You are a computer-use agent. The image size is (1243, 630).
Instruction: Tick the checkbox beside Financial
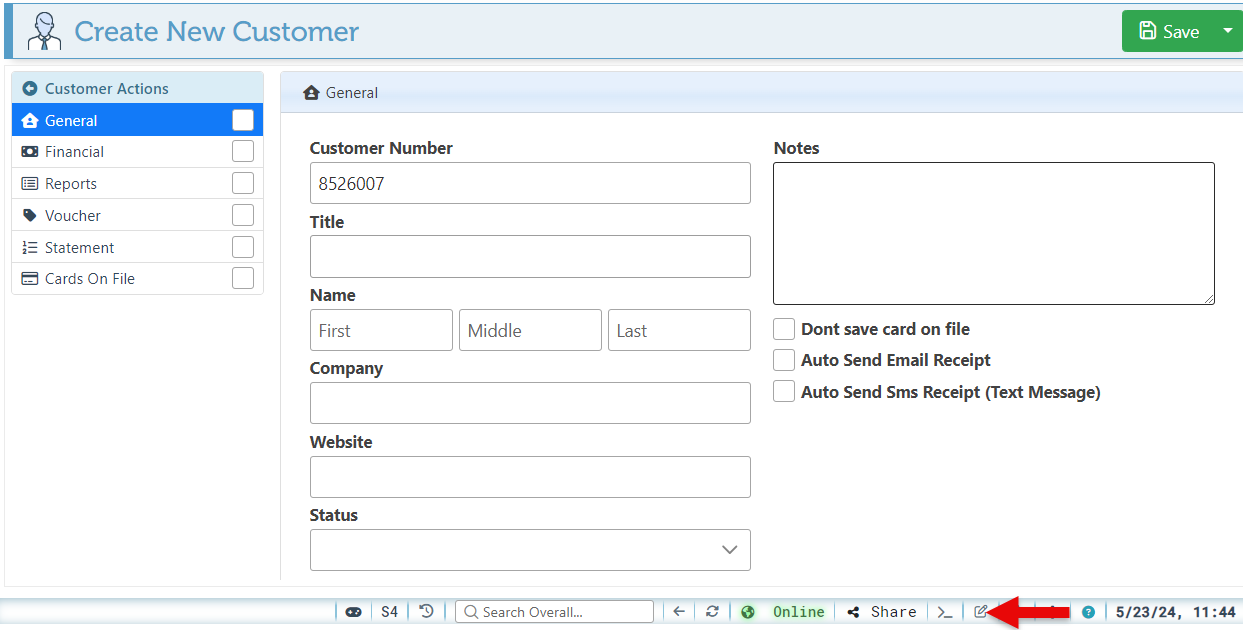coord(243,152)
